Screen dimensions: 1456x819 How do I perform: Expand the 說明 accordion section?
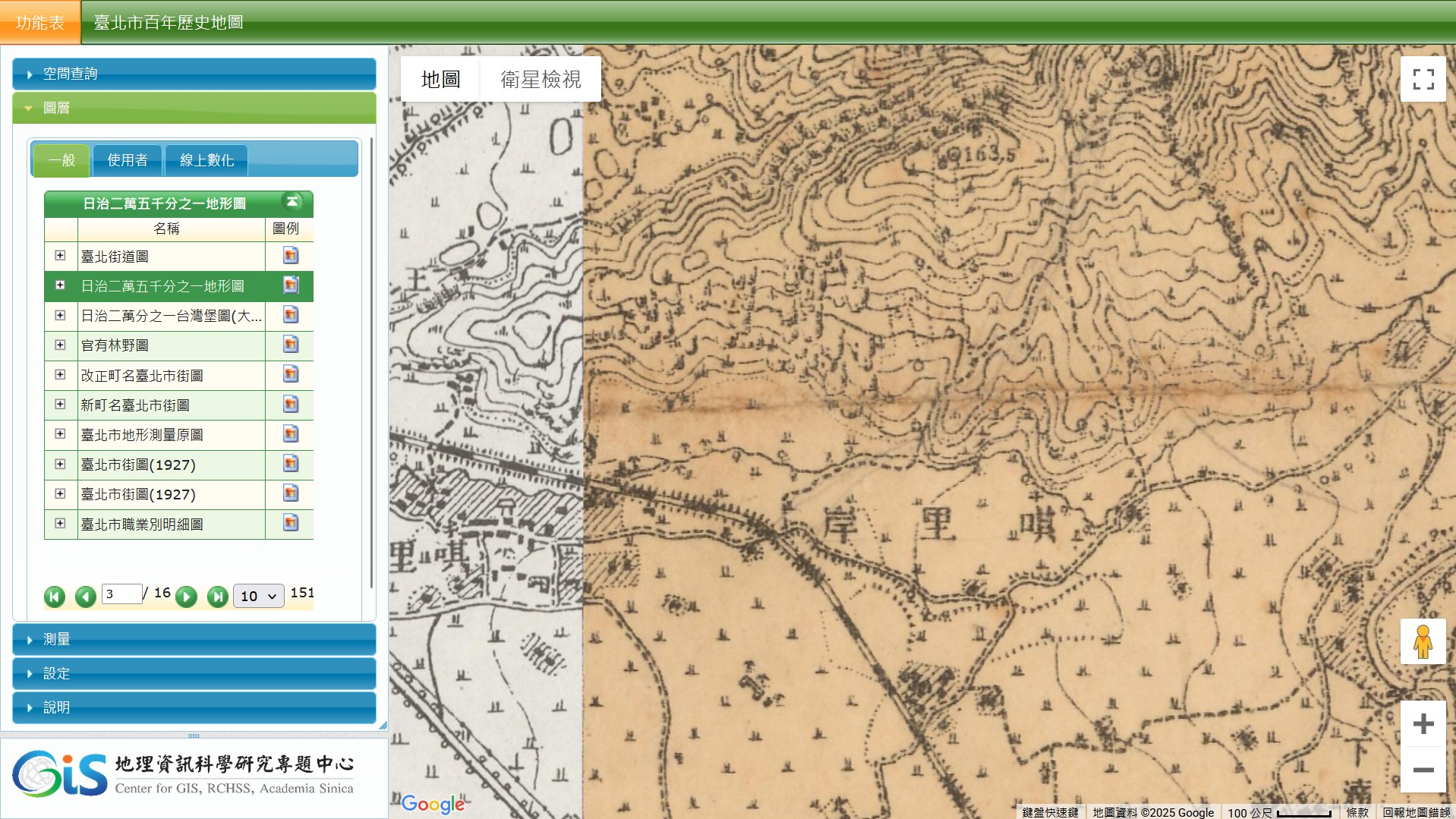point(194,707)
